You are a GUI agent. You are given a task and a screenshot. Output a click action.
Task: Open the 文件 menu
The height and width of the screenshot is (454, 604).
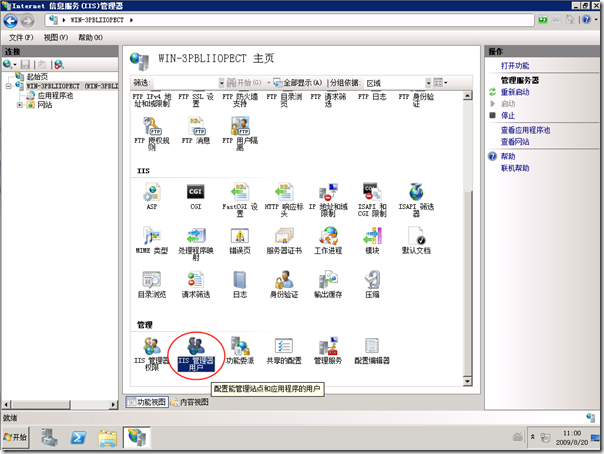[x=21, y=37]
